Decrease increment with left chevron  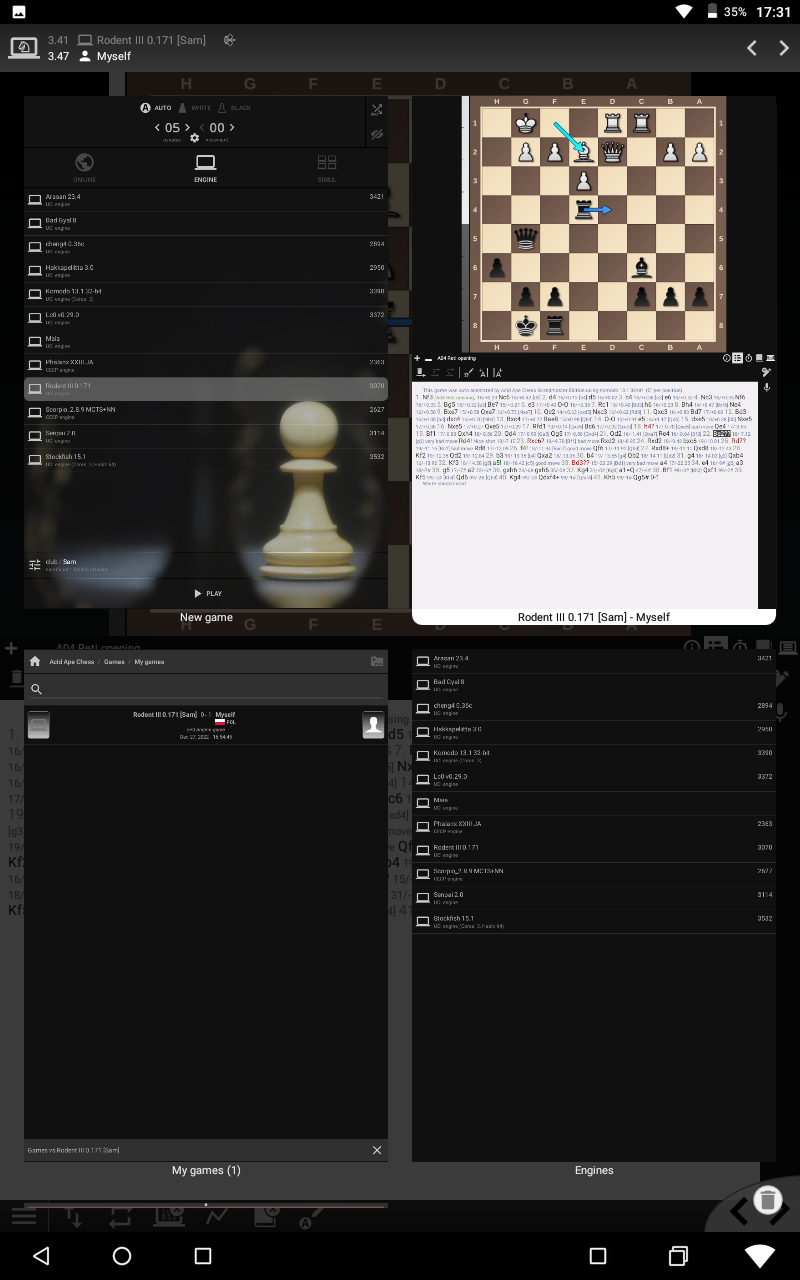[x=204, y=128]
